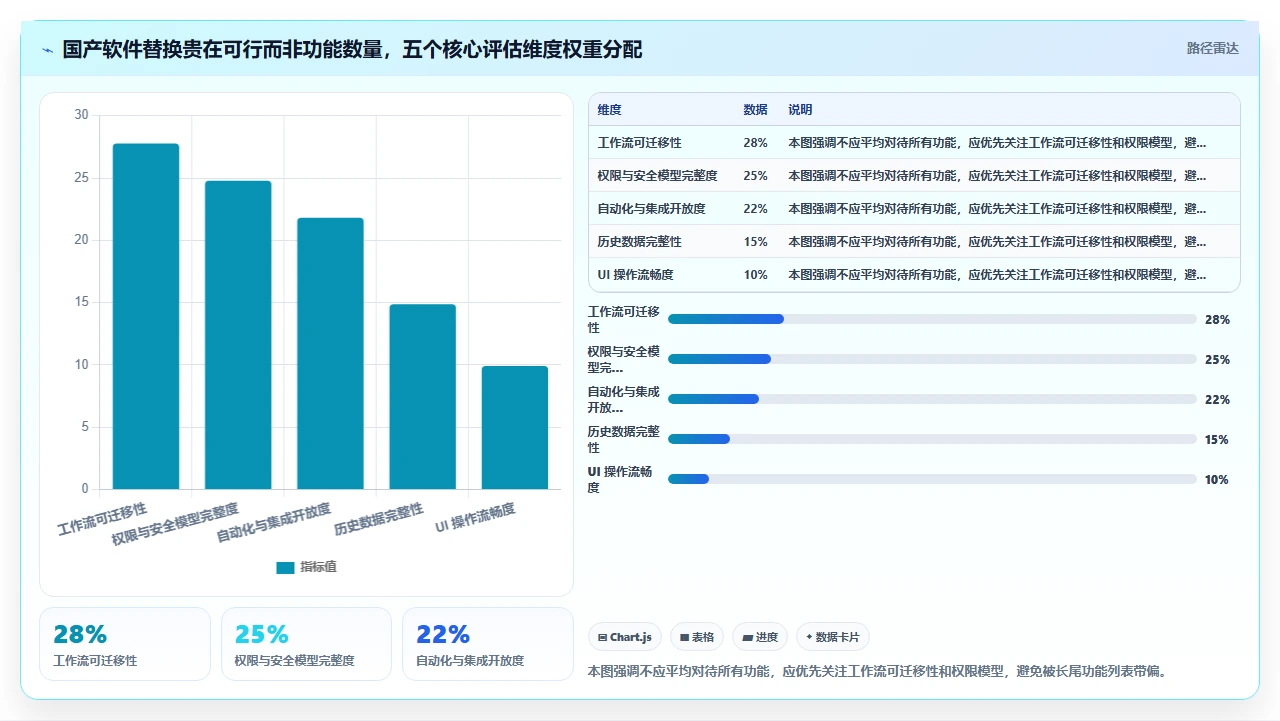The height and width of the screenshot is (721, 1280).
Task: Click 权限与安全模型完整度 in the table's 维度 column
Action: pos(657,176)
